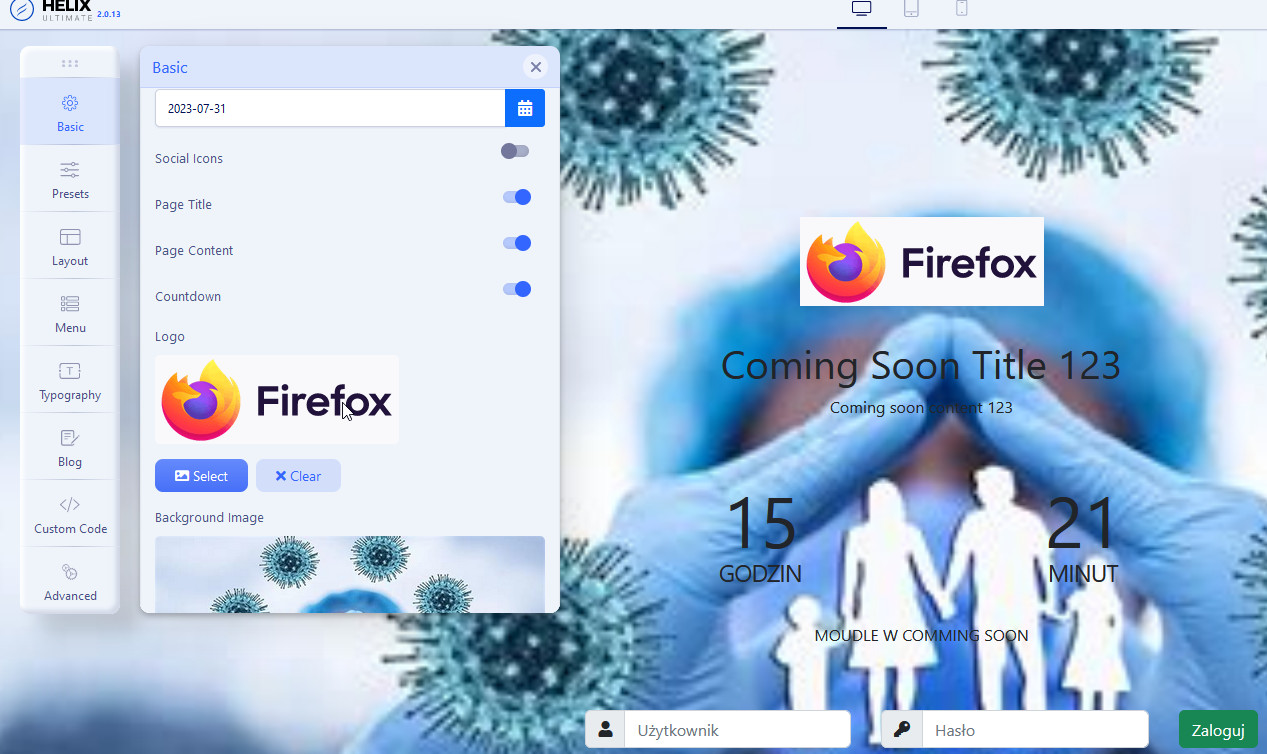The height and width of the screenshot is (754, 1267).
Task: Click the user icon beside Użytkownik field
Action: [x=605, y=730]
